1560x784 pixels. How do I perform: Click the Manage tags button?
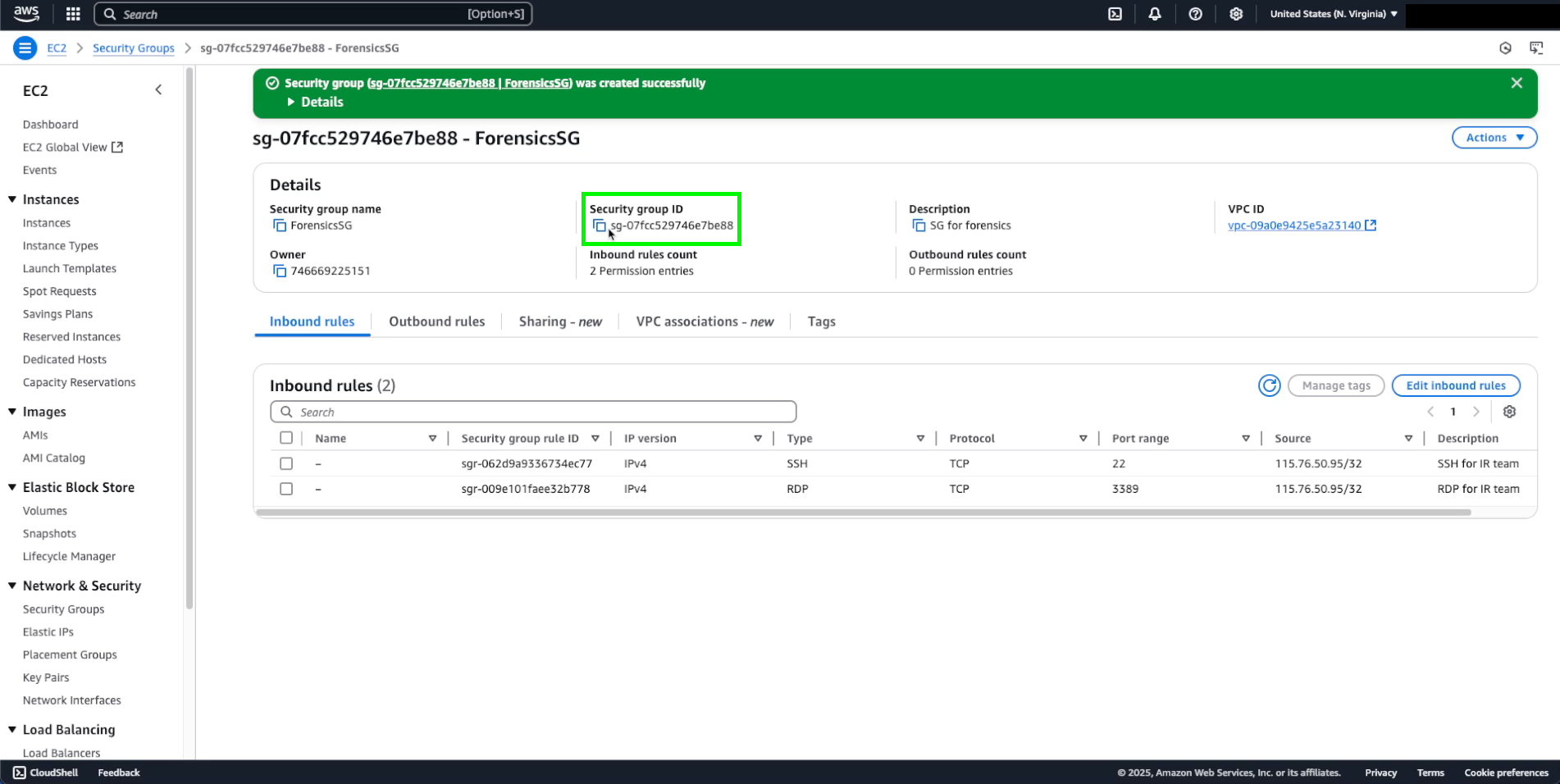click(1336, 385)
